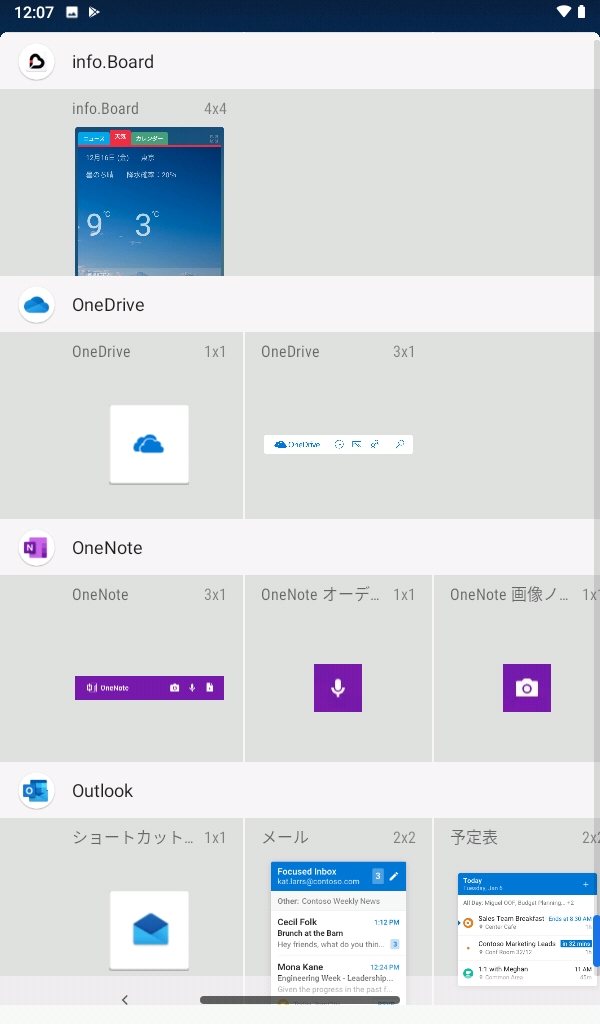Select the OneNote audio note microphone widget
The image size is (600, 1024).
point(338,688)
